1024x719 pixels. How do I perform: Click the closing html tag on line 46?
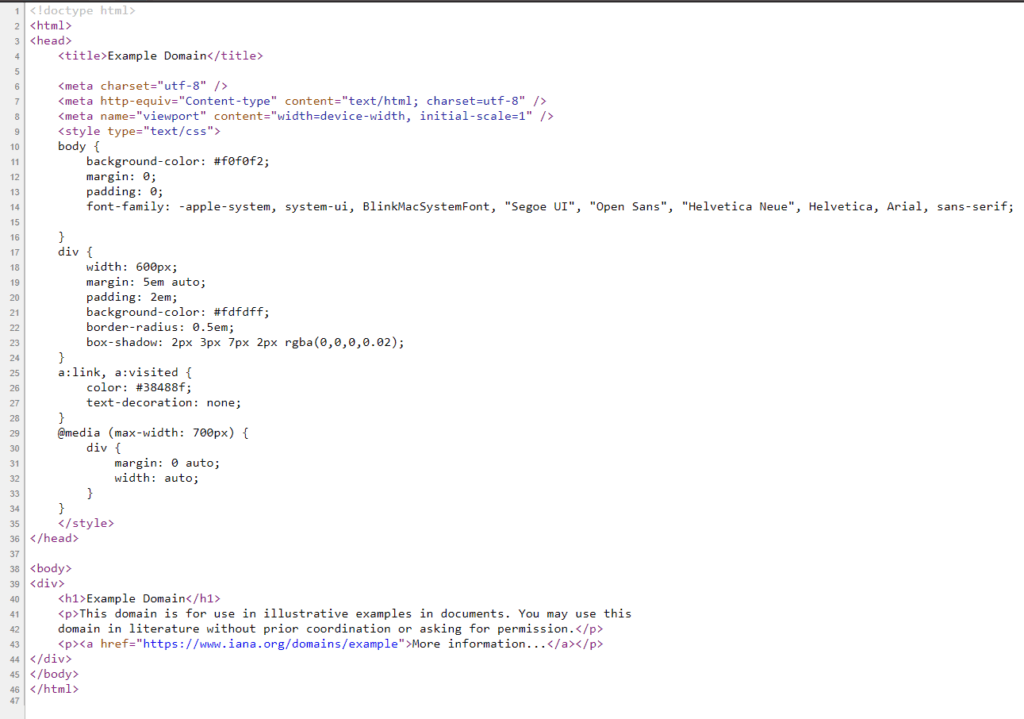click(x=54, y=688)
